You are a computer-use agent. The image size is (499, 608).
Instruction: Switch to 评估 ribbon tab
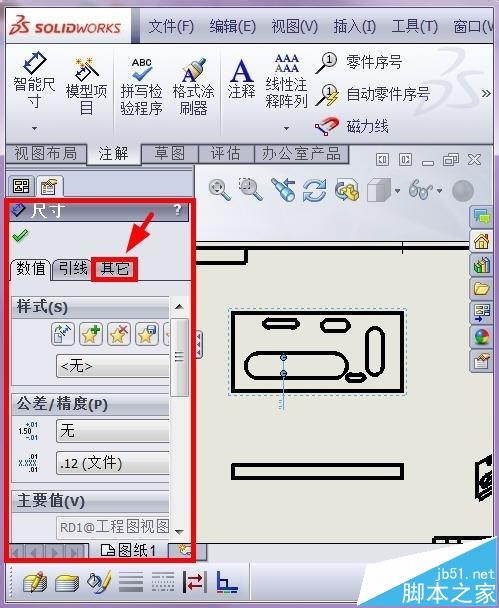click(226, 154)
